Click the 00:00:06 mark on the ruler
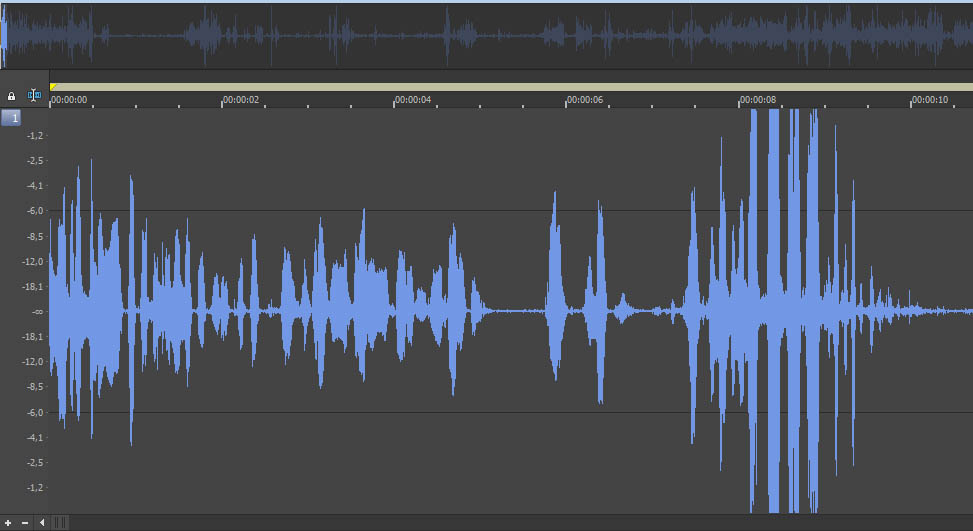Screen dimensions: 973x531 click(x=585, y=99)
